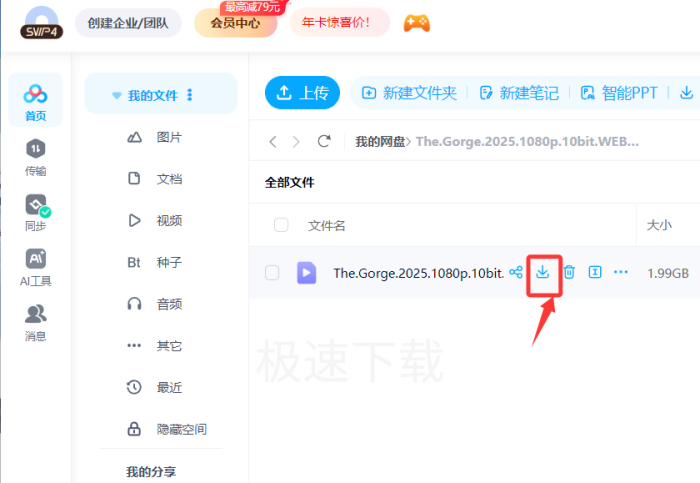Go back with the left navigation chevron

click(273, 142)
